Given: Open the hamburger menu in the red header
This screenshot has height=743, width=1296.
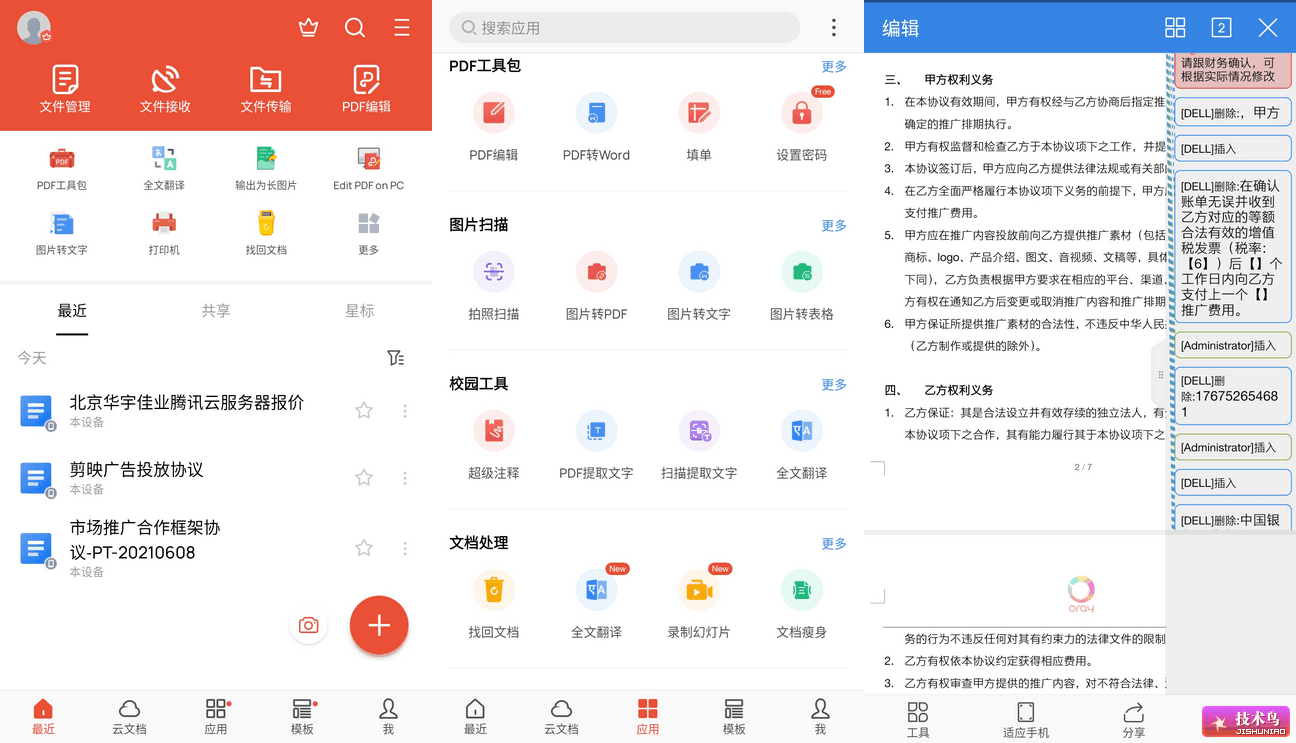Looking at the screenshot, I should (402, 28).
